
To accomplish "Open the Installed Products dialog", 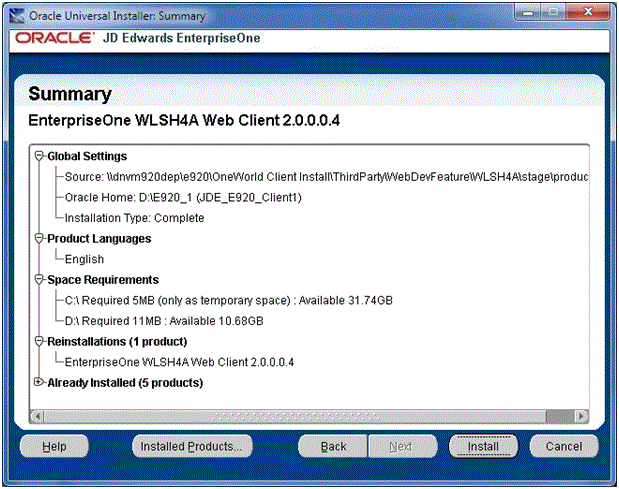I will tap(192, 446).
